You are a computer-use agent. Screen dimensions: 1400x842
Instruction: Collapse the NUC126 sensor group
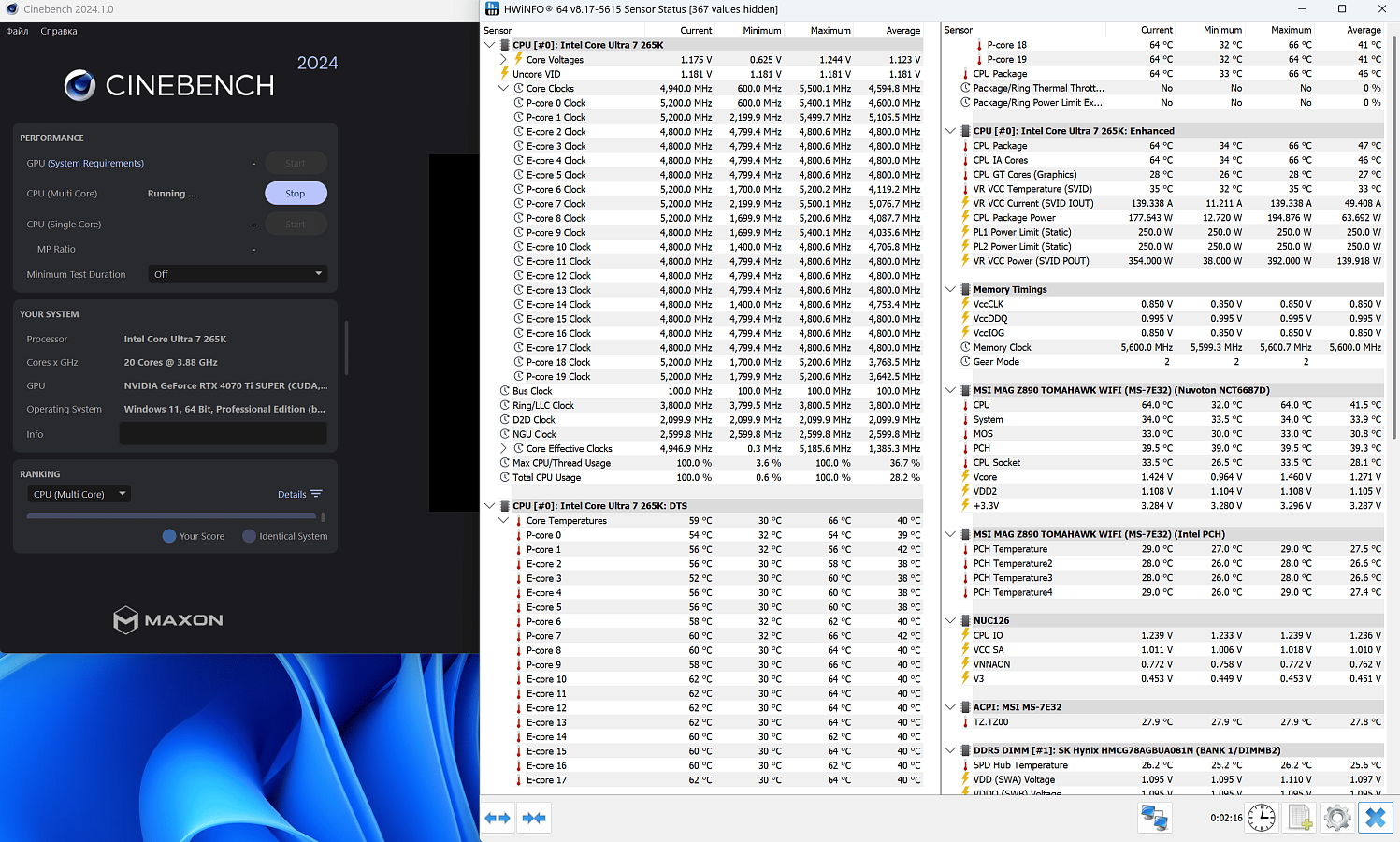click(950, 621)
